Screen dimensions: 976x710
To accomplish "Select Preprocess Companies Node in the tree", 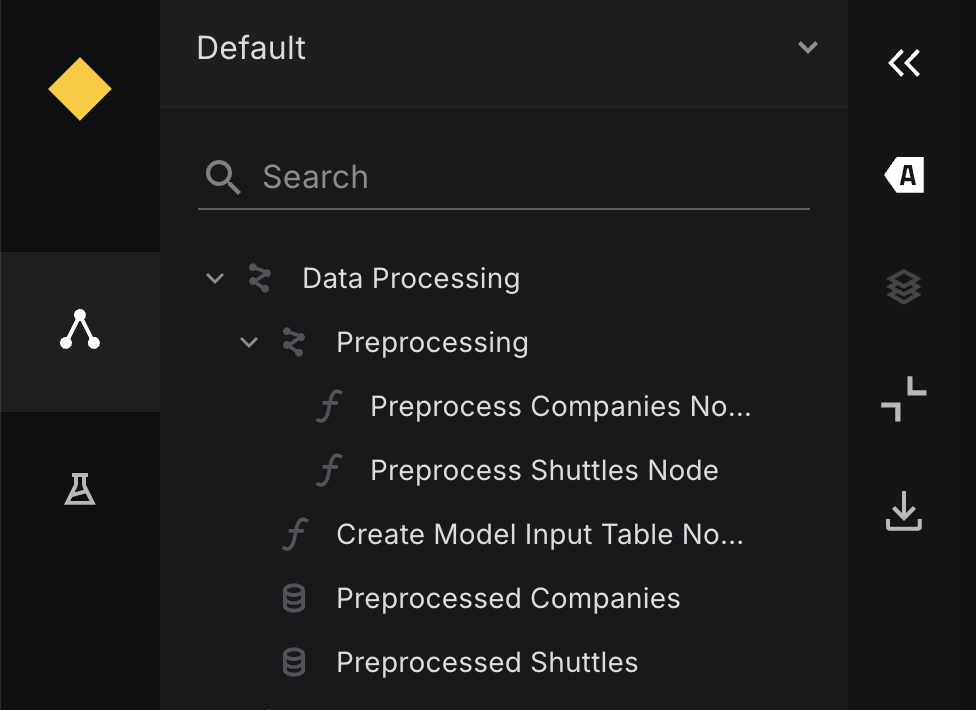I will tap(560, 406).
